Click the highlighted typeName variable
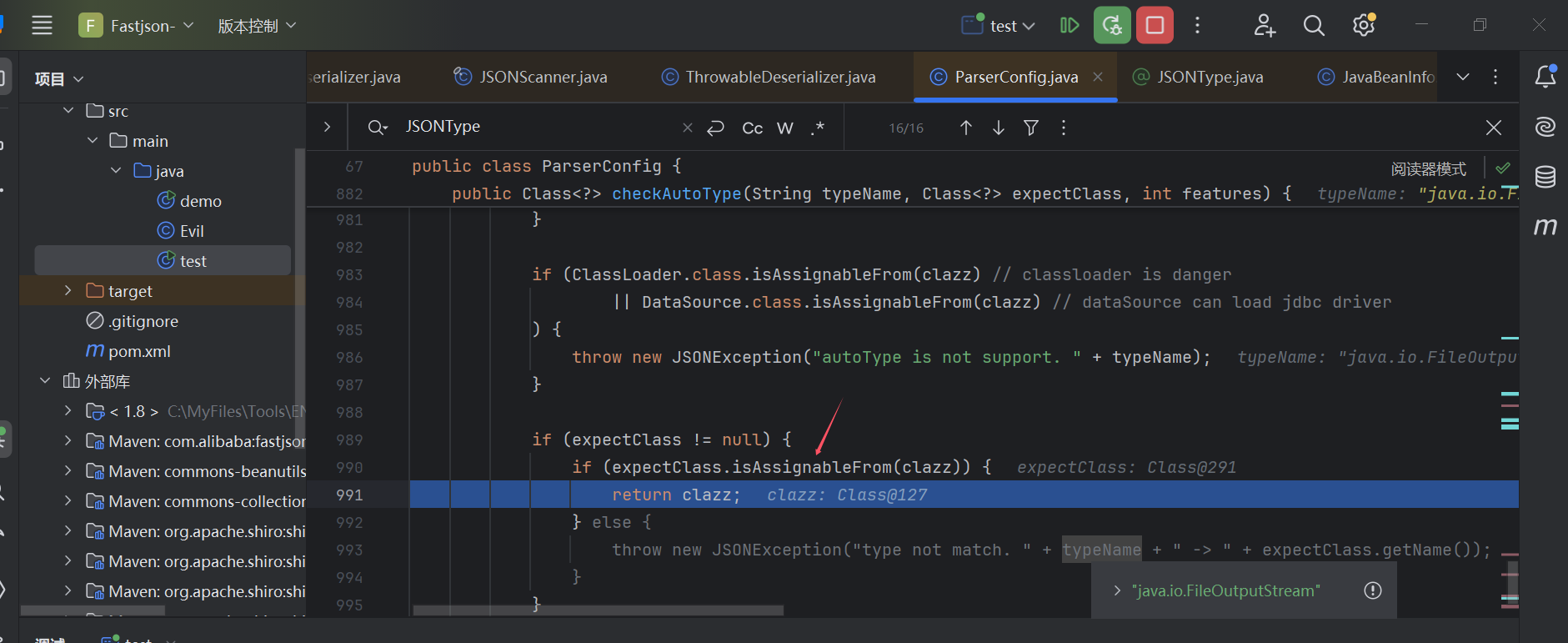The width and height of the screenshot is (1568, 643). [1101, 550]
